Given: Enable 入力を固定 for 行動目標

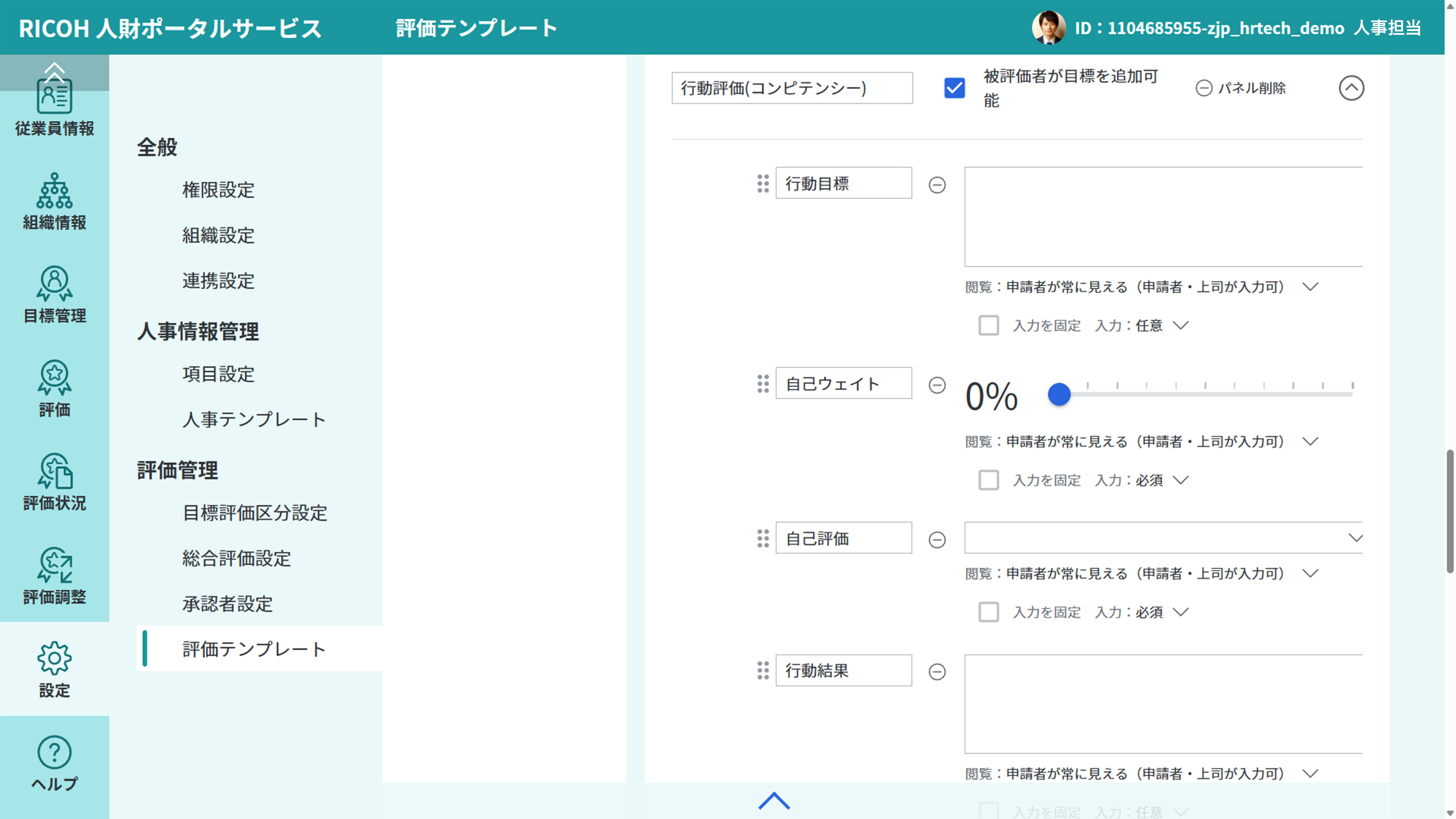Looking at the screenshot, I should [x=989, y=326].
